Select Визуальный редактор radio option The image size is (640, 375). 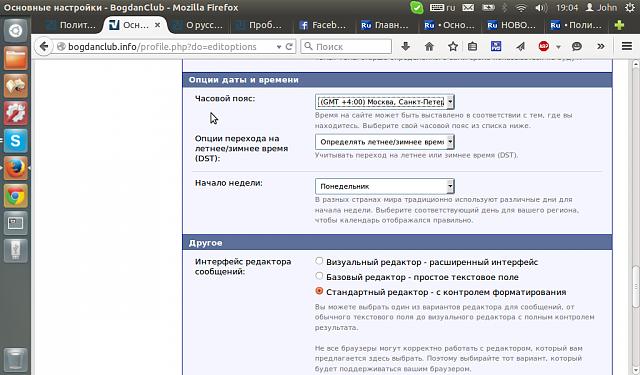(x=319, y=260)
